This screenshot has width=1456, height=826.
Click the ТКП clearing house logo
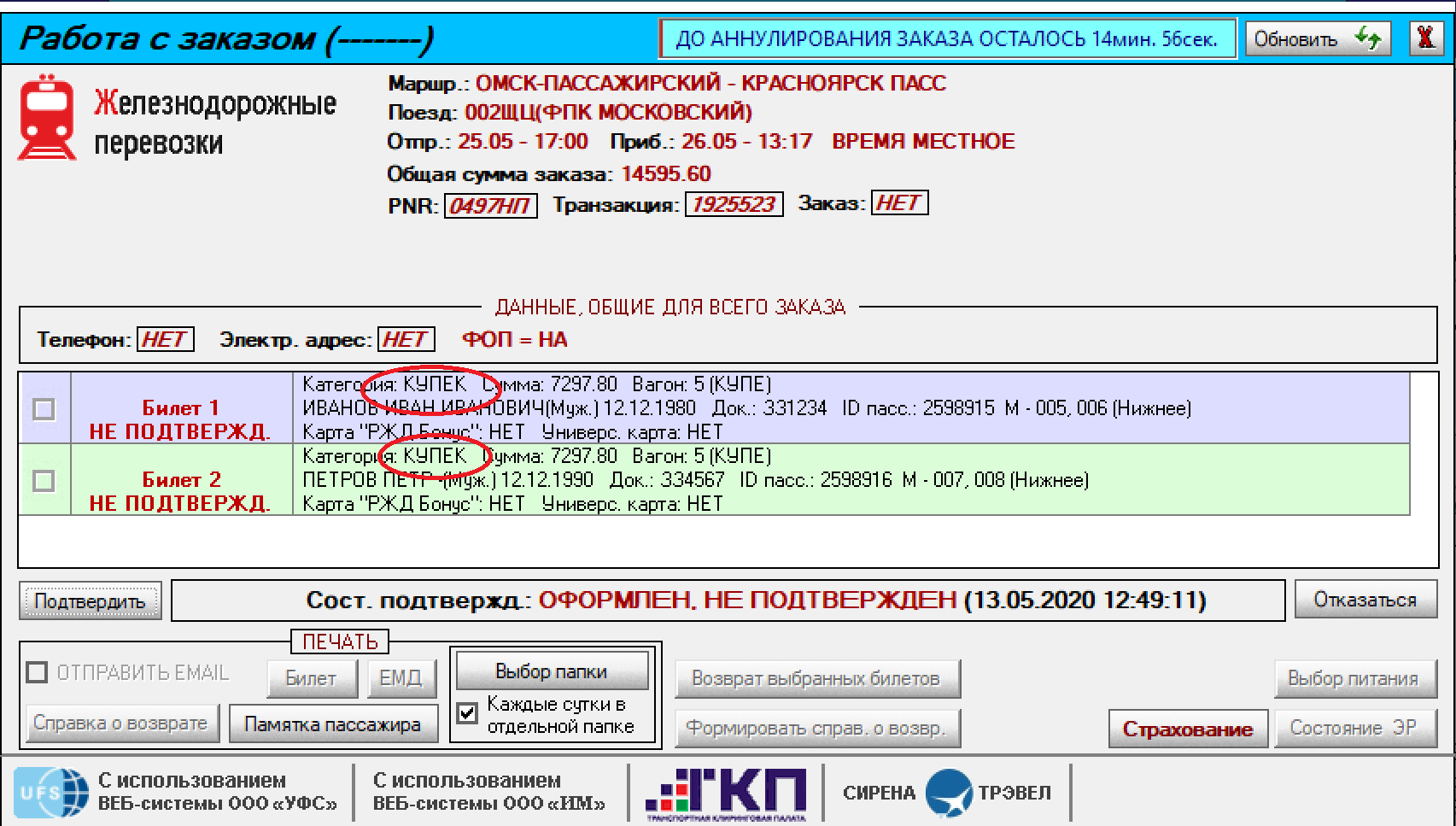point(726,794)
